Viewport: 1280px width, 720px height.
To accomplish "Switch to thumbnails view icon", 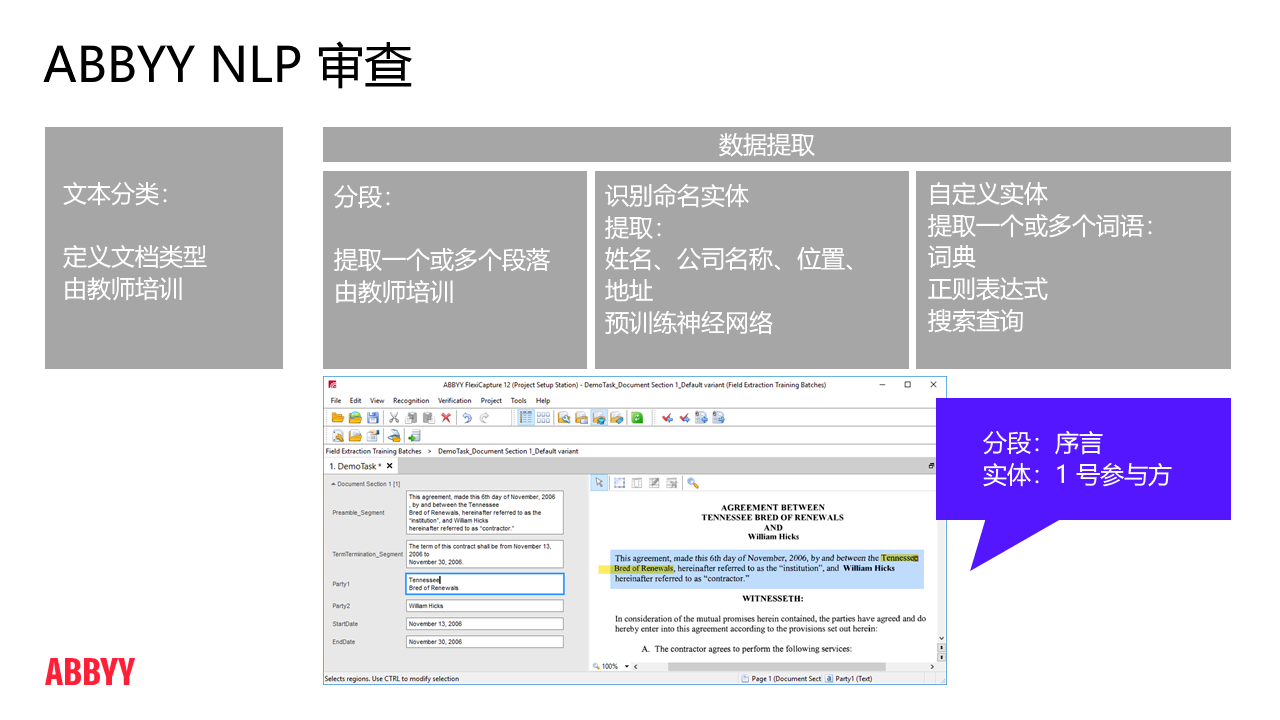I will click(x=543, y=418).
